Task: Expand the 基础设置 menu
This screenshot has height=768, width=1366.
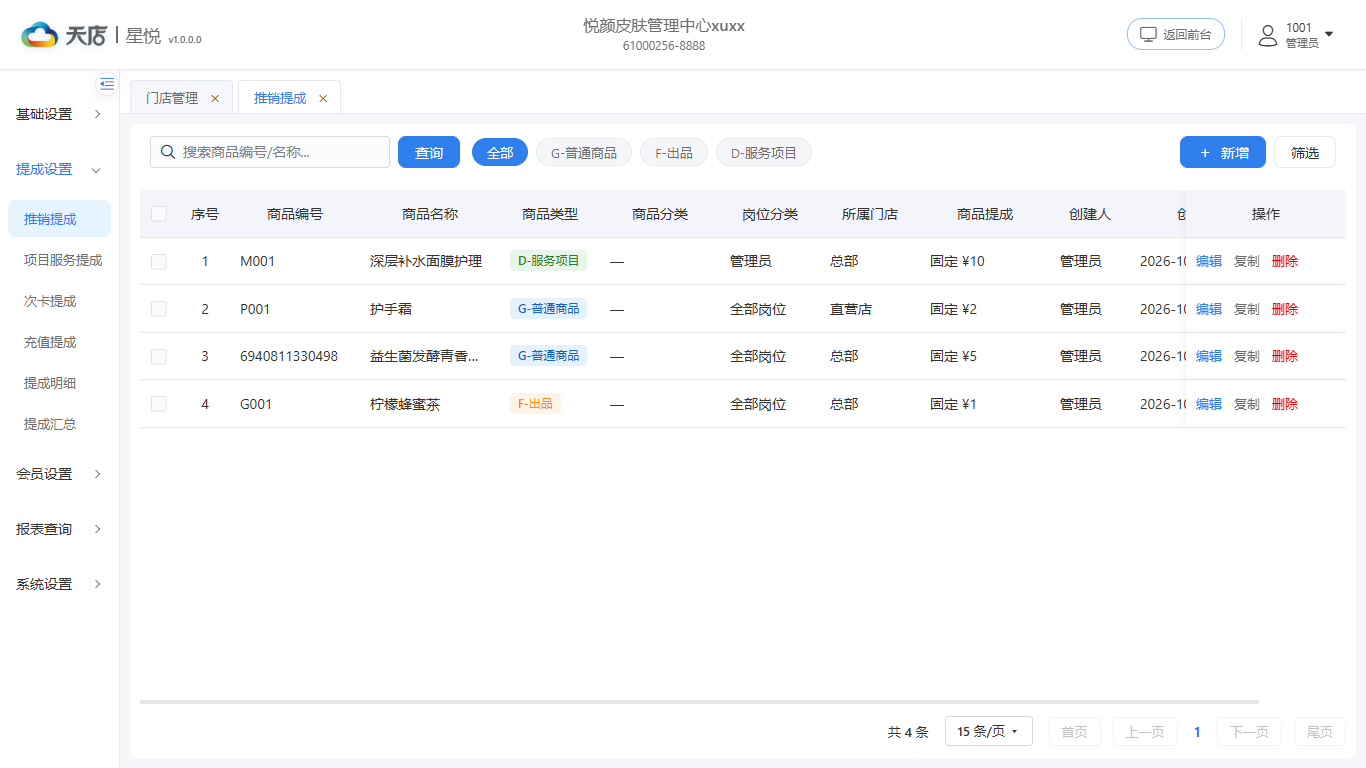Action: (59, 114)
